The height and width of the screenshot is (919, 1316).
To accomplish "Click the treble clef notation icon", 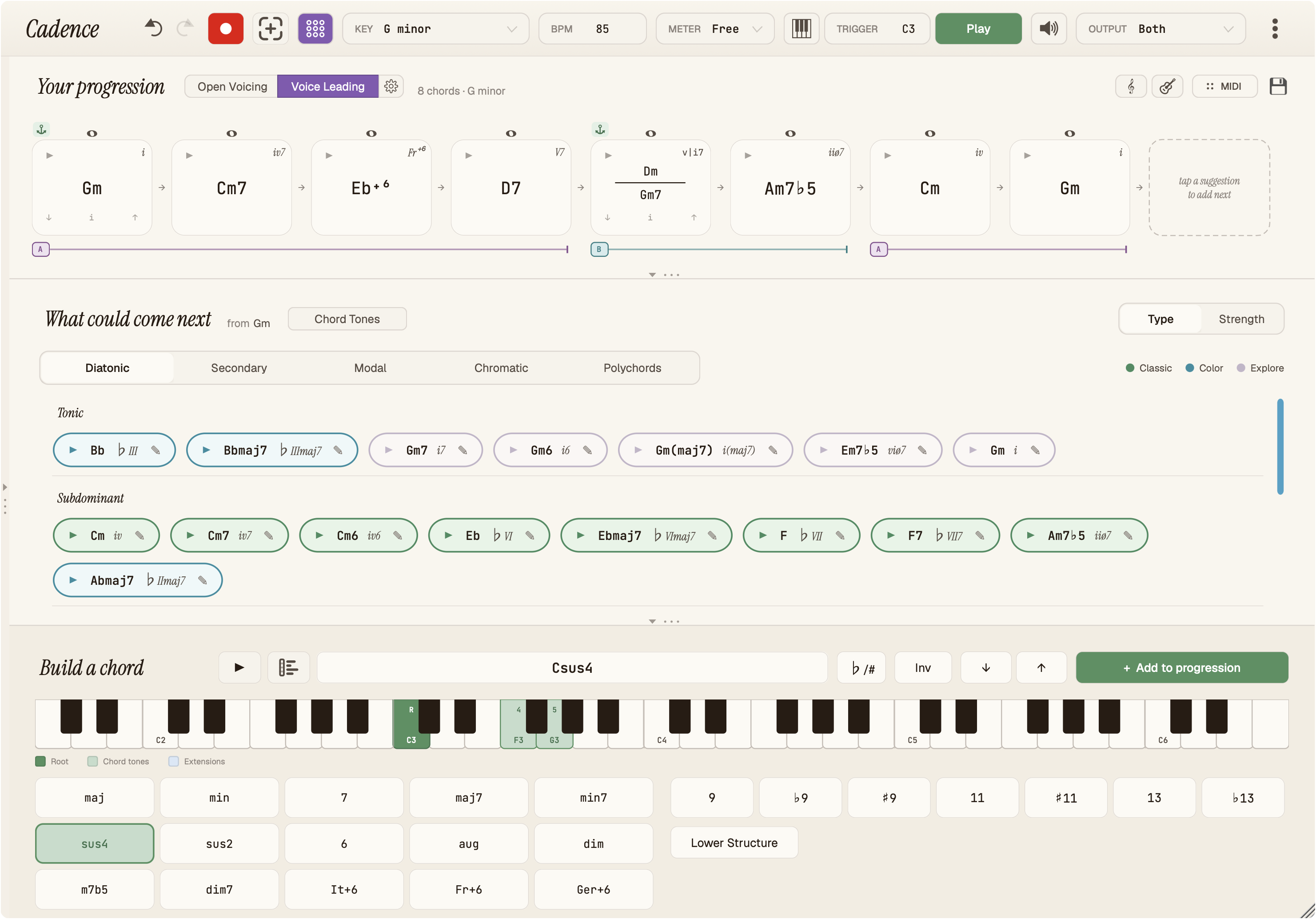I will [1131, 87].
